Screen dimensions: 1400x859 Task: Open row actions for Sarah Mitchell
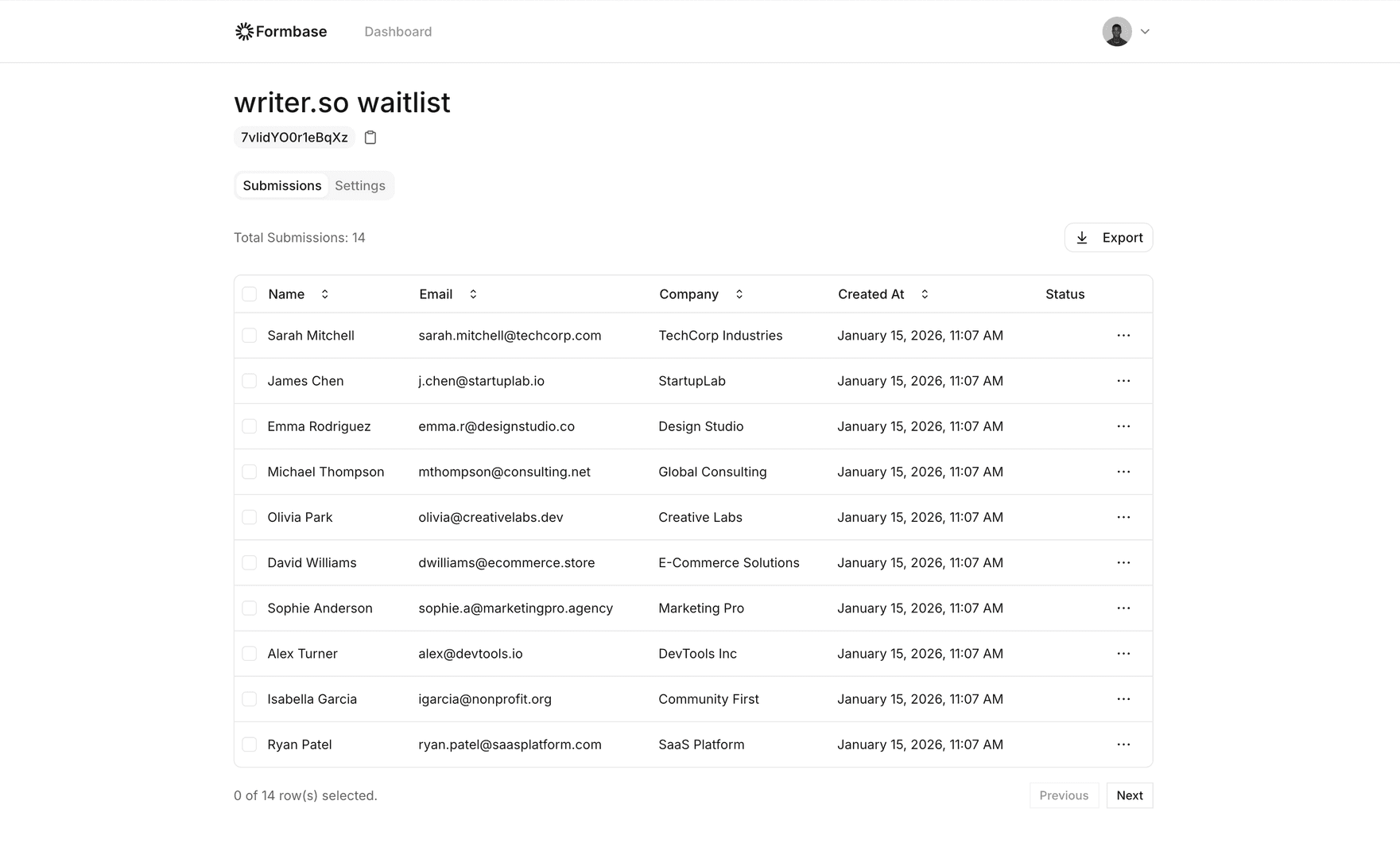1123,336
